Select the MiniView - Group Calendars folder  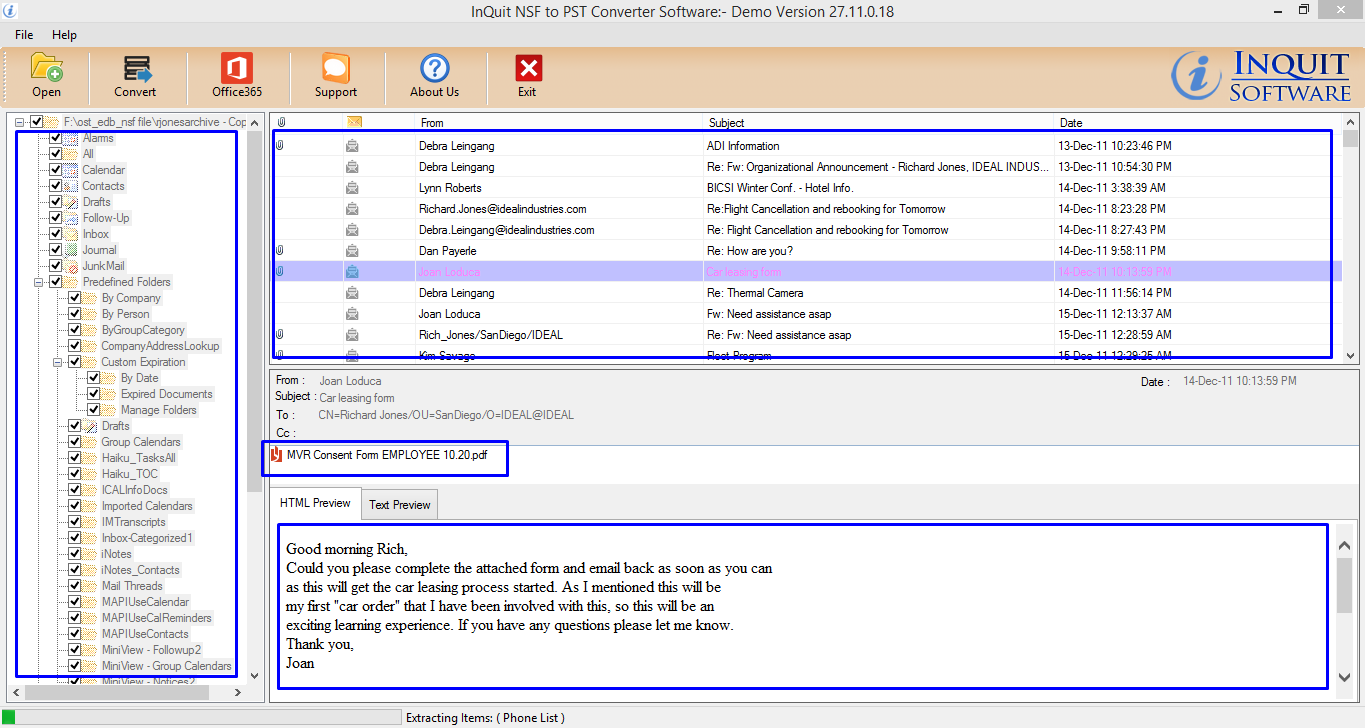click(166, 666)
